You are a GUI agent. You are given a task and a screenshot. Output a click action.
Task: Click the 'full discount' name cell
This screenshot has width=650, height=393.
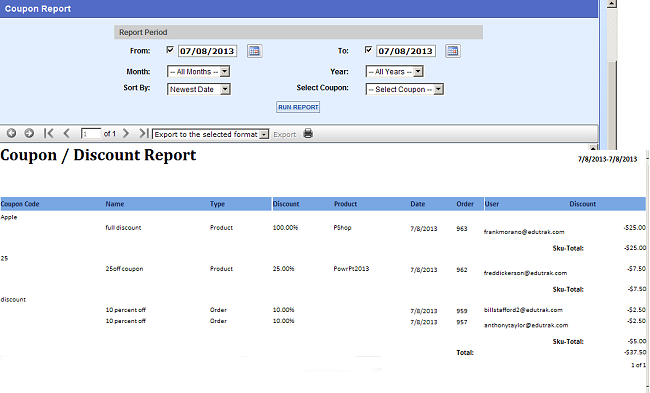tap(123, 228)
